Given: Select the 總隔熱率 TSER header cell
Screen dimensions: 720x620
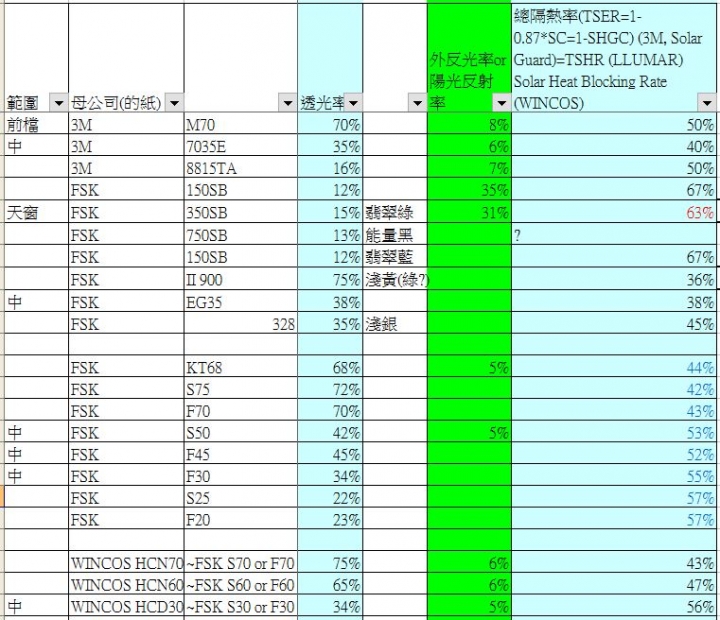Looking at the screenshot, I should [613, 56].
